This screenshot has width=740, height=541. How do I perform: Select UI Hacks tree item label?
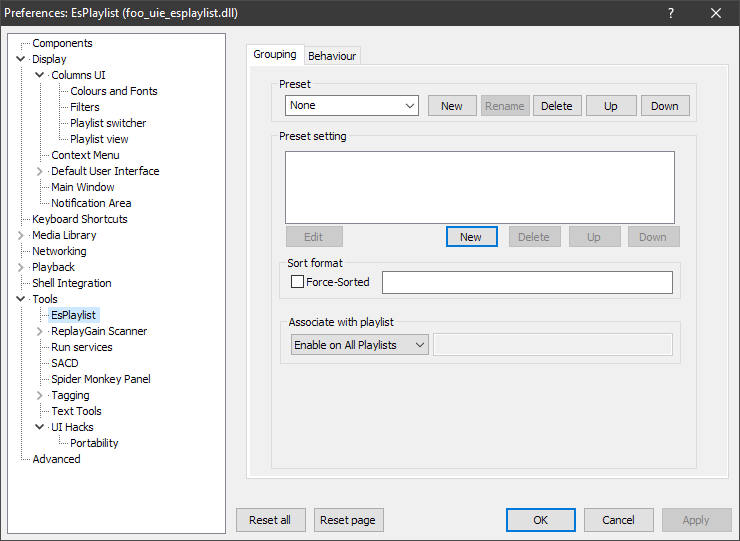point(72,427)
